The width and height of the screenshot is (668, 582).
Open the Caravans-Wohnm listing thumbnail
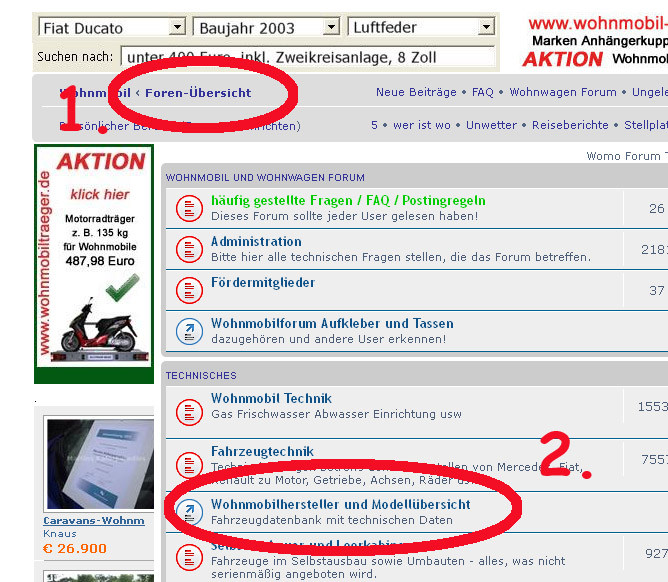pyautogui.click(x=94, y=466)
